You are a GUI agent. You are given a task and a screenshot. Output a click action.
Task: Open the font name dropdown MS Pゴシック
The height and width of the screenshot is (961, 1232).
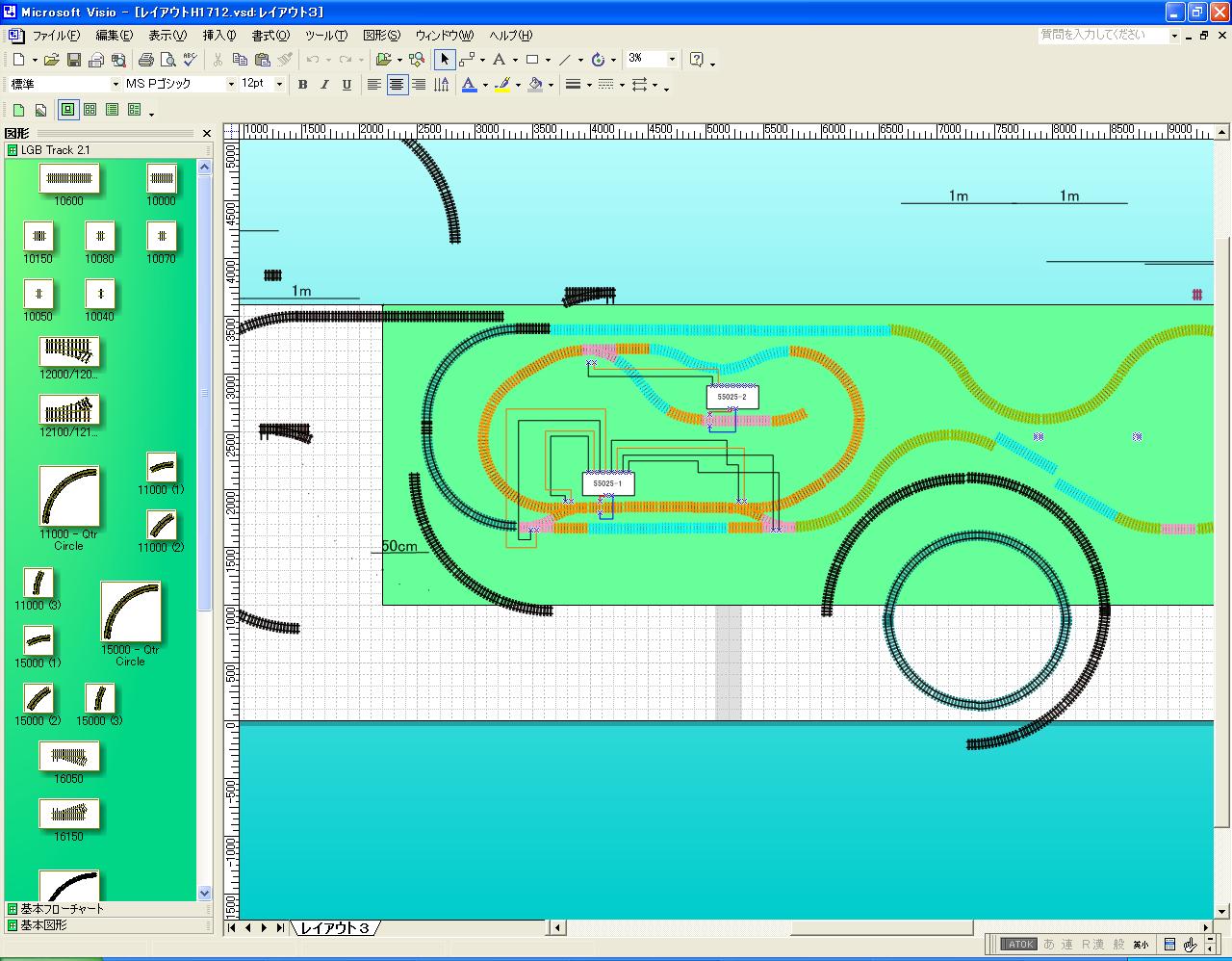pyautogui.click(x=231, y=85)
